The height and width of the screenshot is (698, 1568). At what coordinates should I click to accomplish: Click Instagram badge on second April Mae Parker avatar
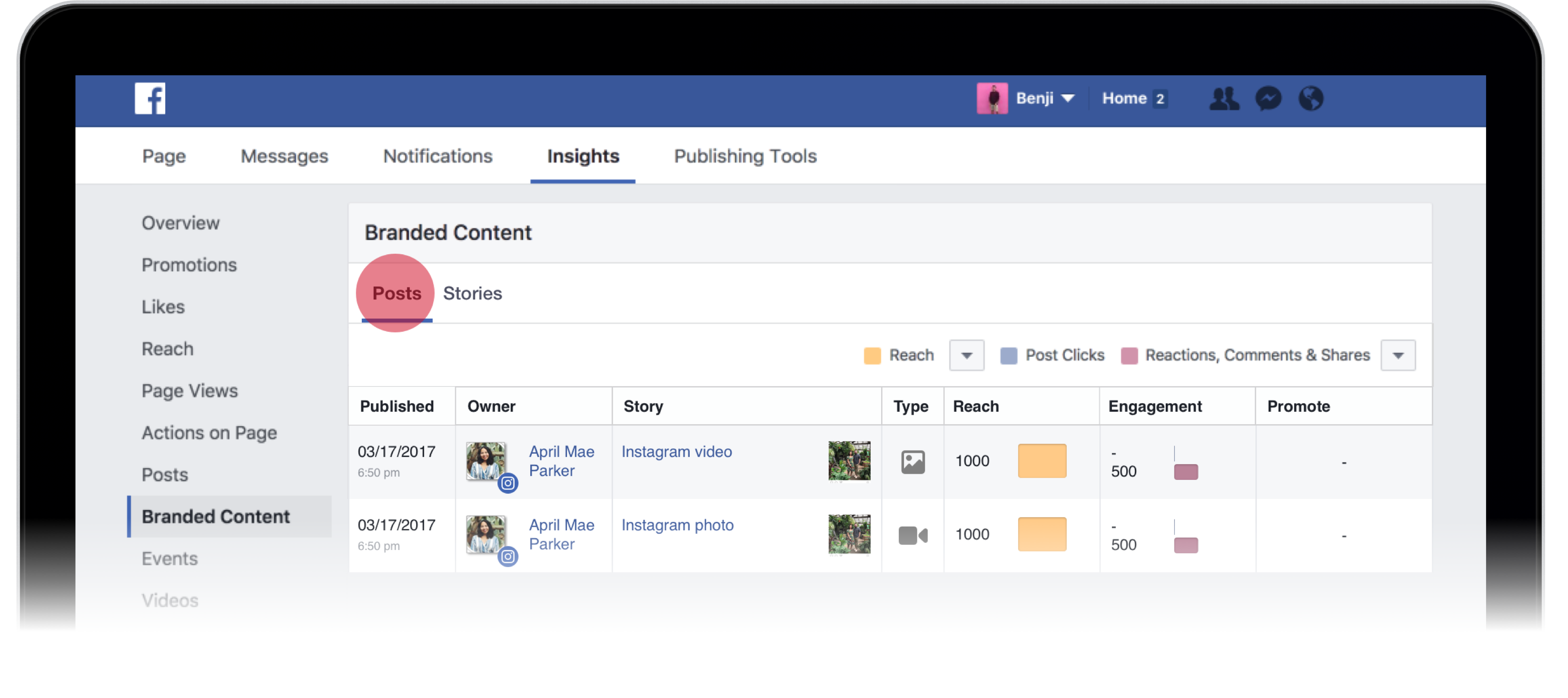[507, 556]
